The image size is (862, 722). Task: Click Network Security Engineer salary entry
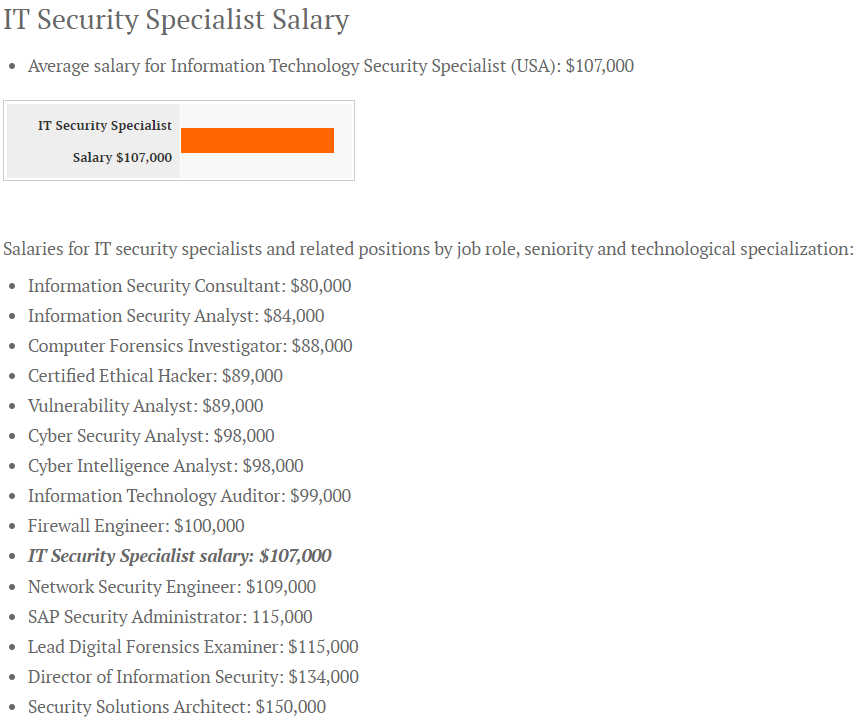coord(171,587)
